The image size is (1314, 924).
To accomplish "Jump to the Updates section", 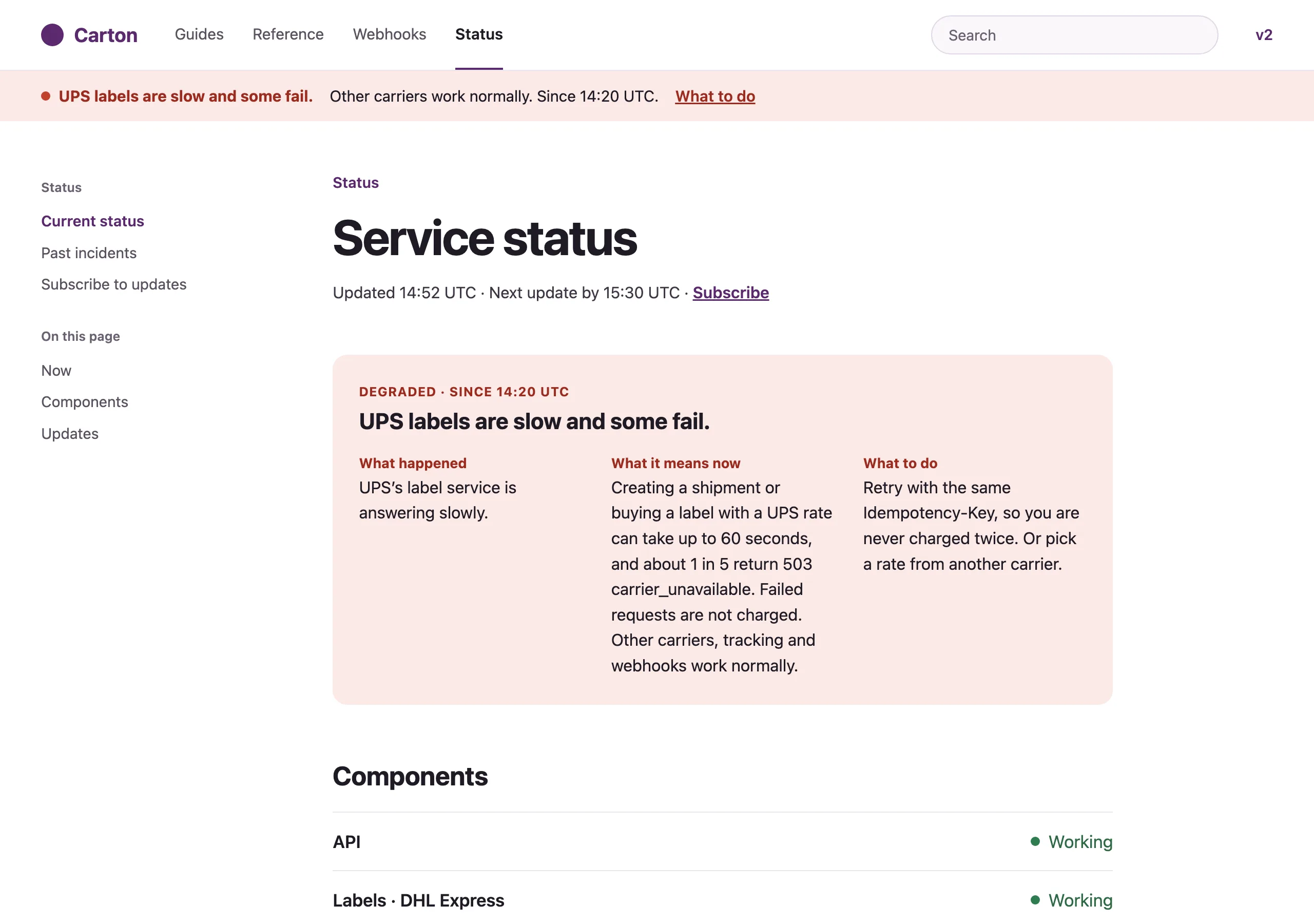I will 70,433.
